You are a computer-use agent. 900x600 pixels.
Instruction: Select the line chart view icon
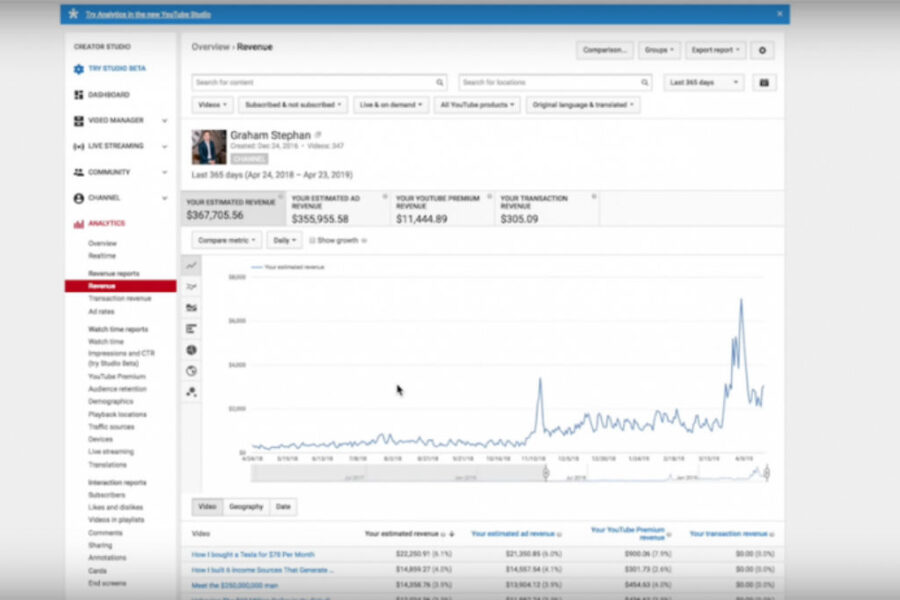191,265
